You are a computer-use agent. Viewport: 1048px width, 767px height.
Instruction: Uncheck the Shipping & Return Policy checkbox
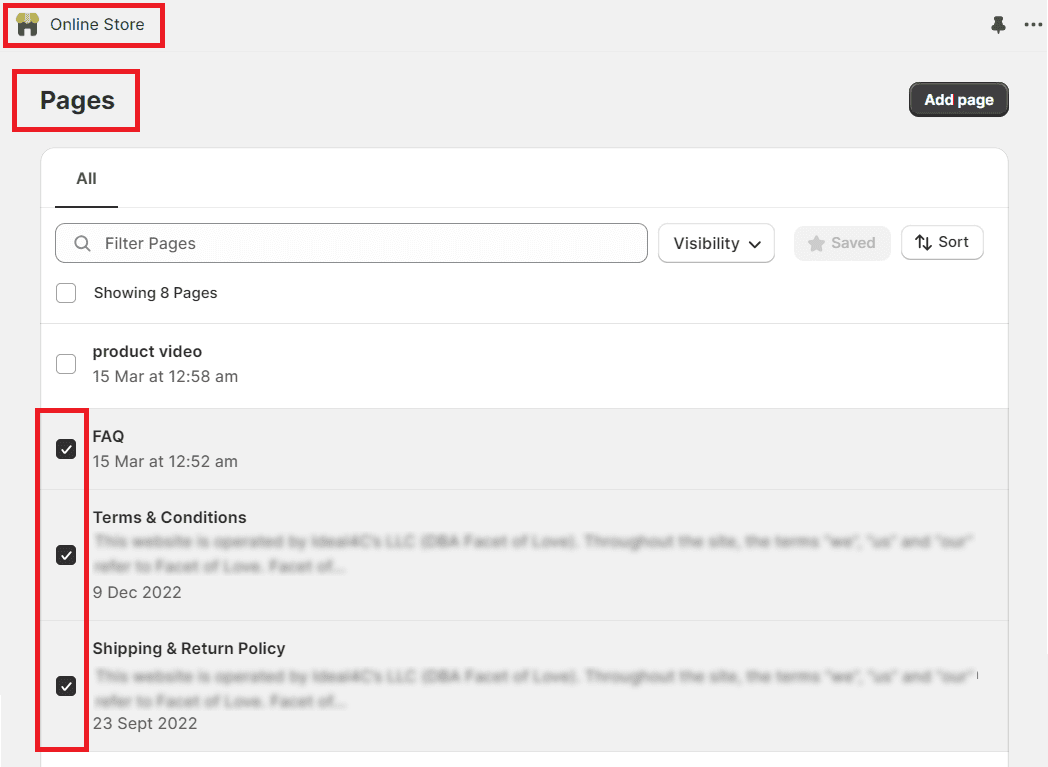66,686
